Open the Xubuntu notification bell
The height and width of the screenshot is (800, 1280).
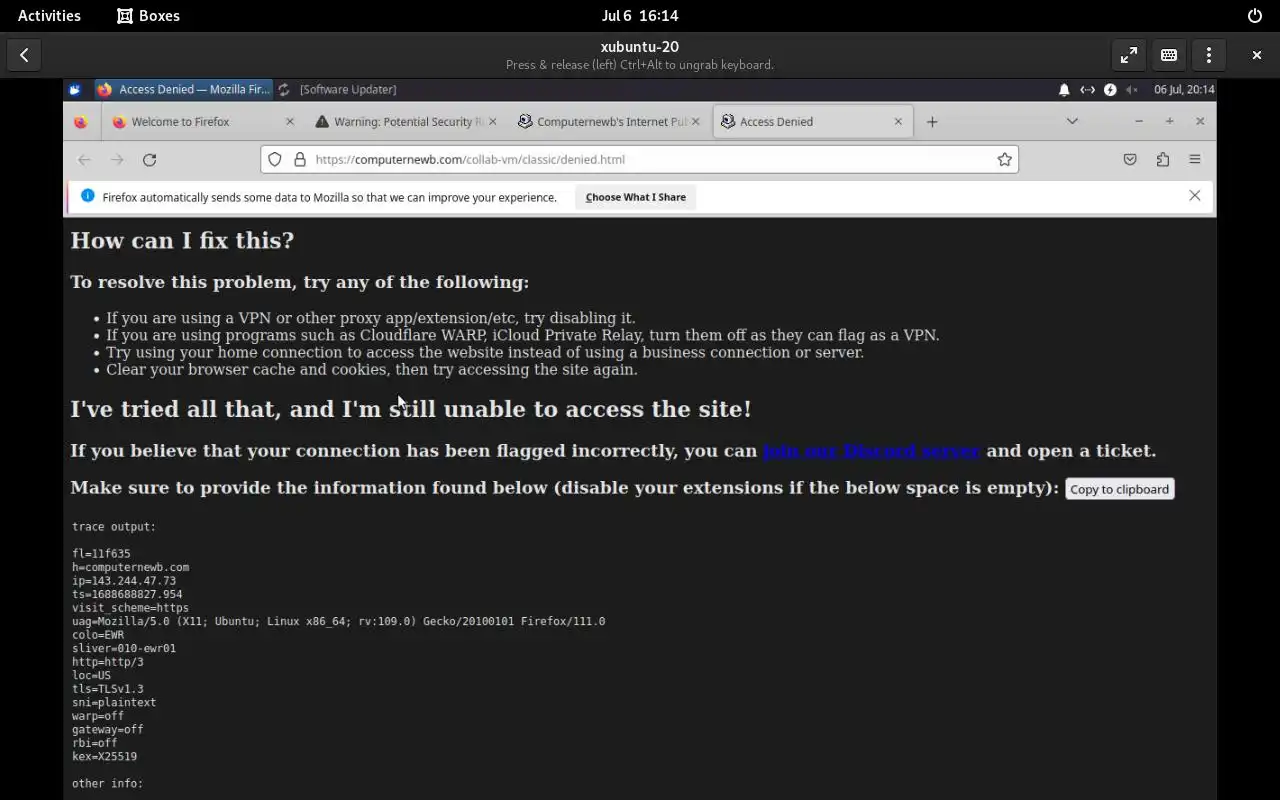click(1064, 89)
